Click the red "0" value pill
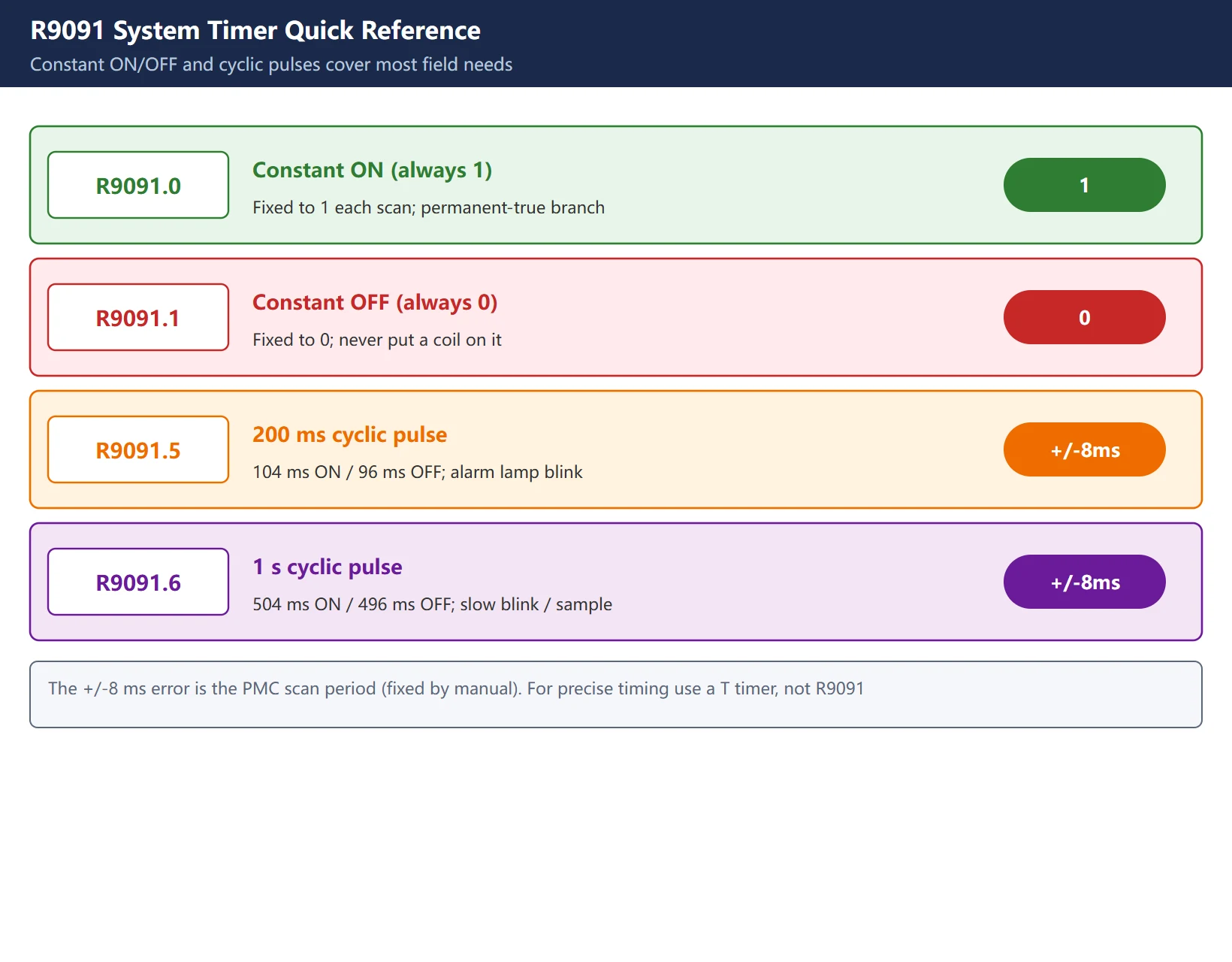 (1084, 317)
